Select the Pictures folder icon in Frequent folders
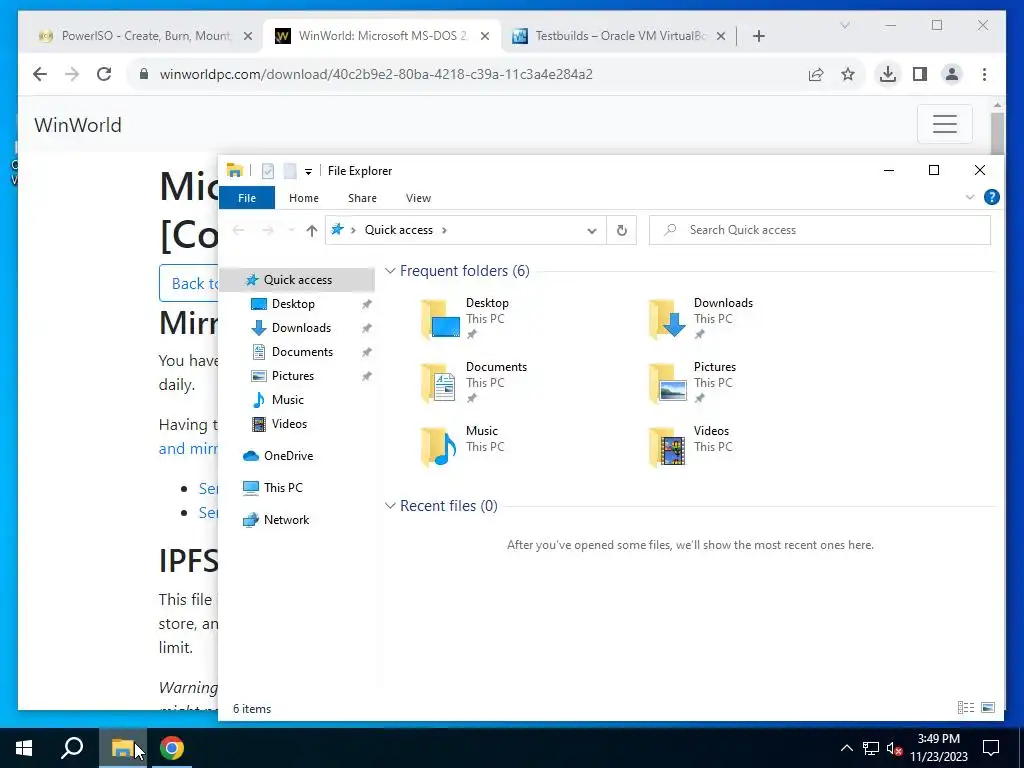1024x768 pixels. [667, 383]
